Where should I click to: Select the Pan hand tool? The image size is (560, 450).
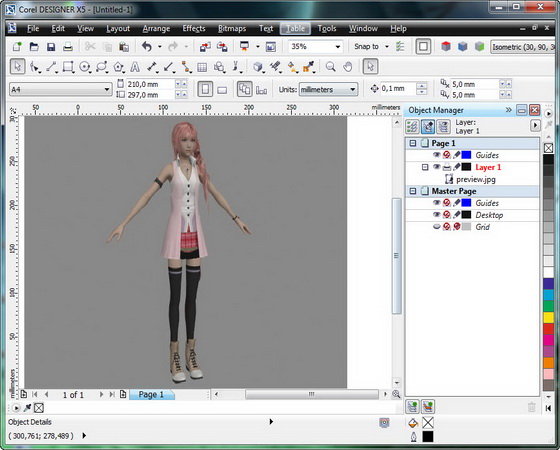click(348, 66)
